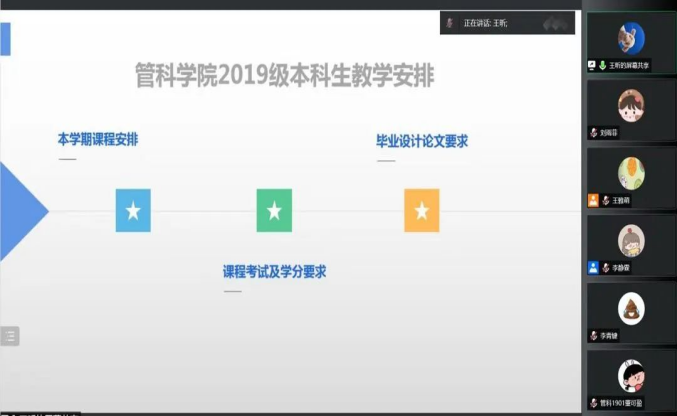Viewport: 677px width, 416px height.
Task: Click the blue user badge next to 李静安
Action: (594, 268)
